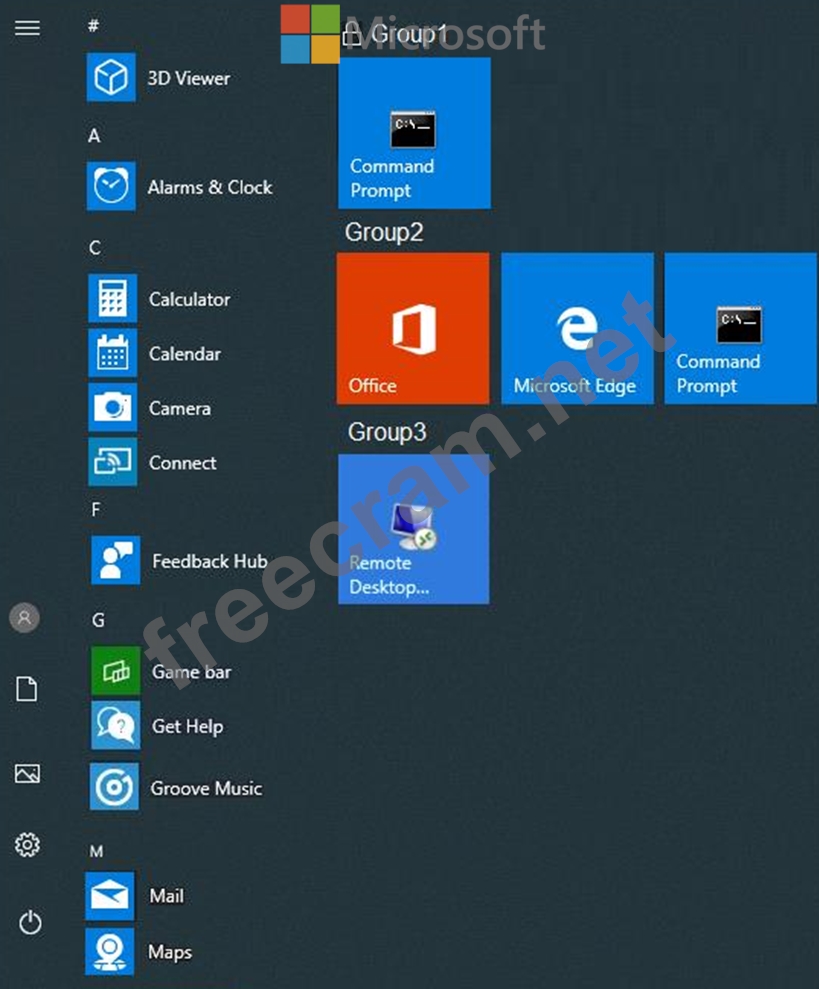Screen dimensions: 819x989
Task: Select the C letter header
Action: [x=95, y=247]
